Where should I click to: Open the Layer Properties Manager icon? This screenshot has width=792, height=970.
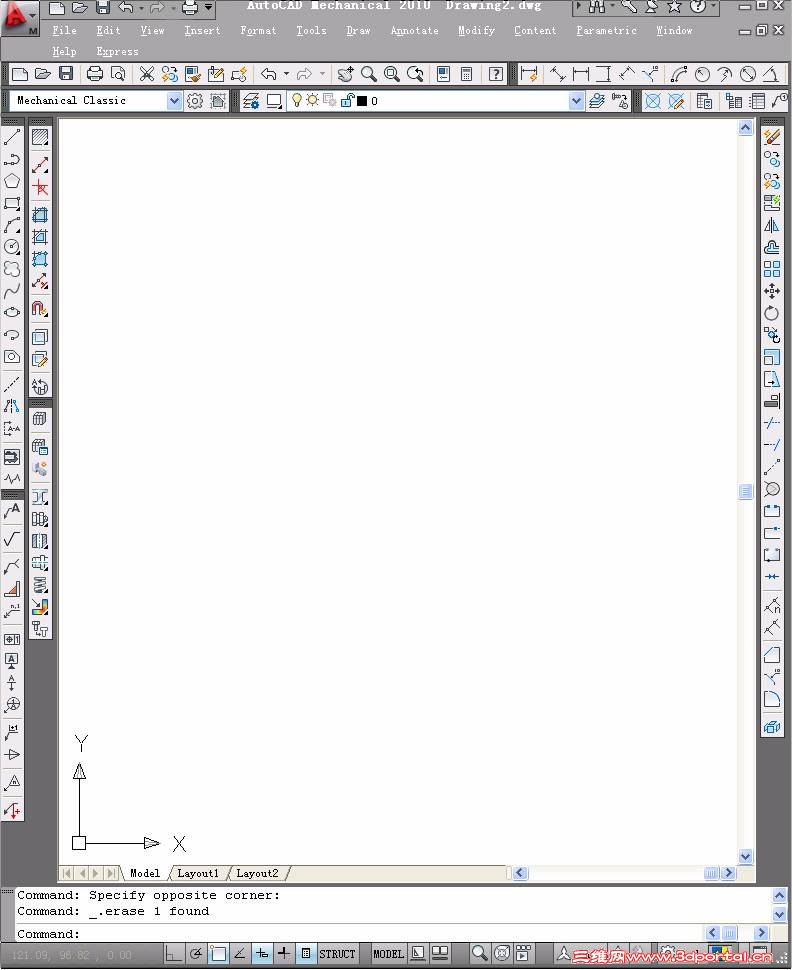click(251, 101)
